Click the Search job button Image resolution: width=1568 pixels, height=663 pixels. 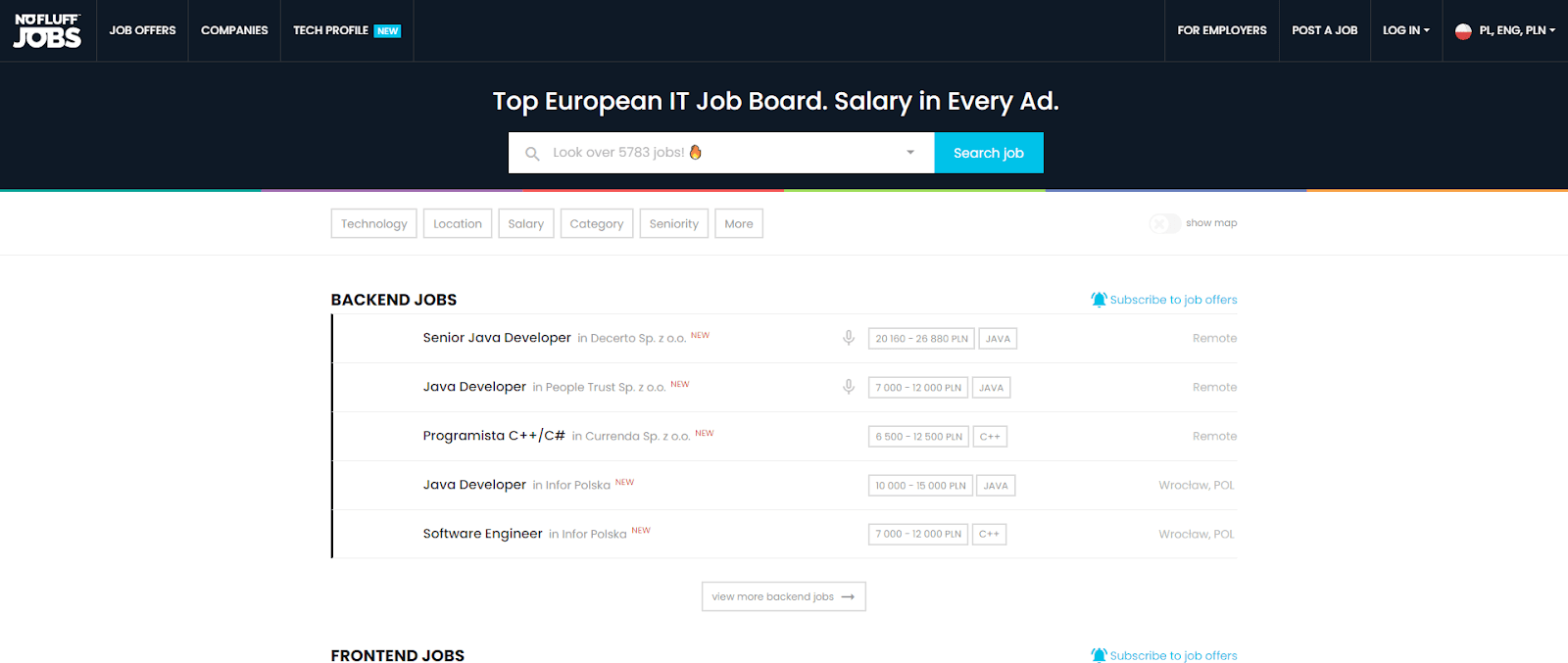tap(989, 153)
